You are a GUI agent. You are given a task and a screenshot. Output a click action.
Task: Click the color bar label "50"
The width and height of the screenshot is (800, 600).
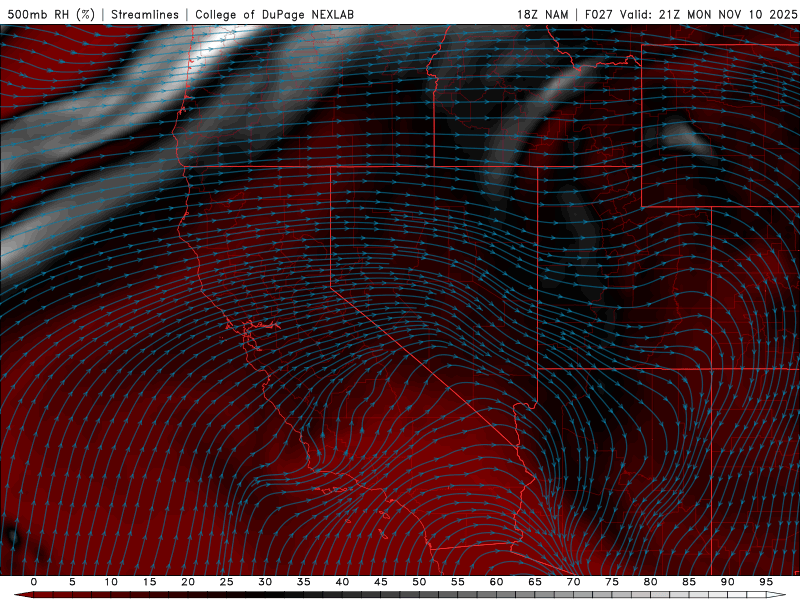pos(419,582)
